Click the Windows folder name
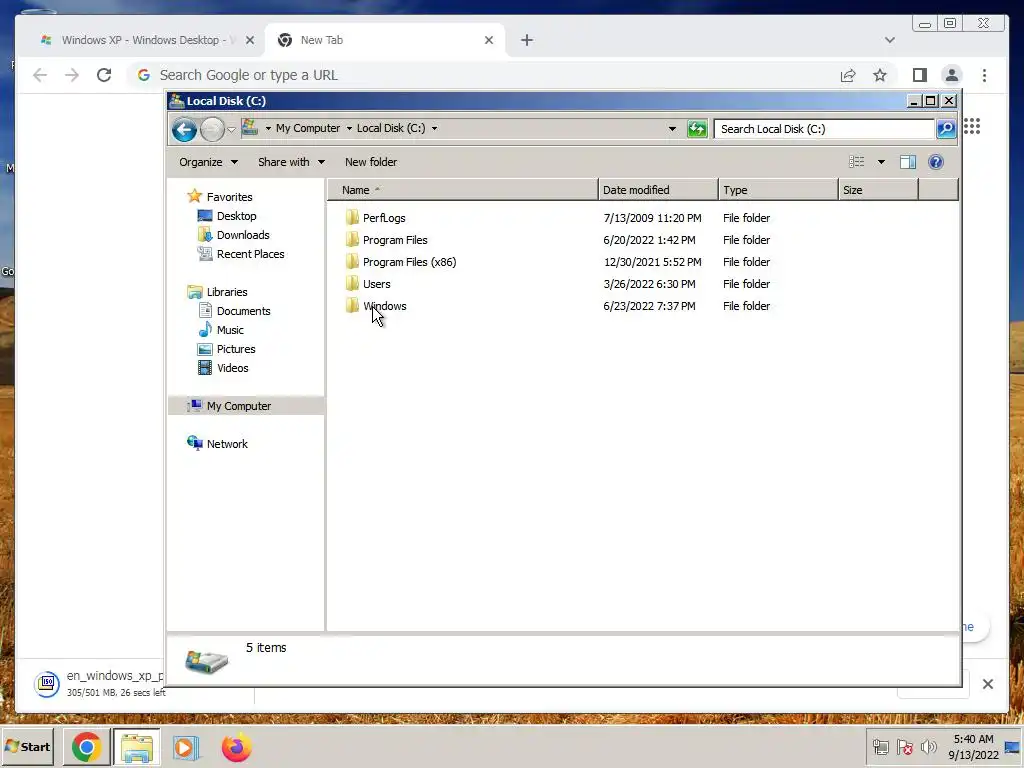 pyautogui.click(x=385, y=306)
